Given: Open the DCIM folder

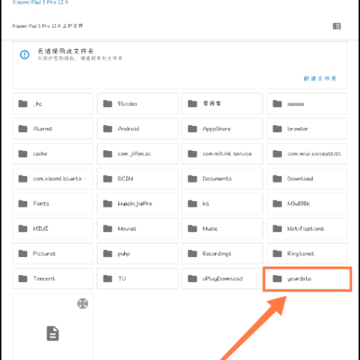Looking at the screenshot, I should click(138, 179).
